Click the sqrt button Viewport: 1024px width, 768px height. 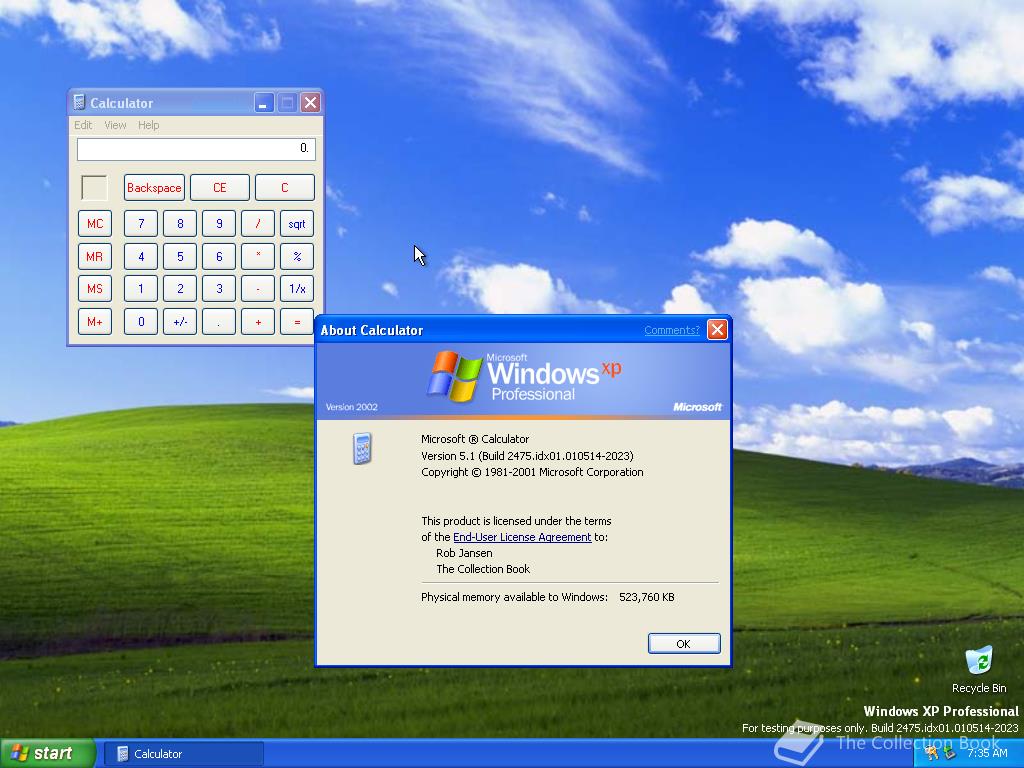coord(297,223)
